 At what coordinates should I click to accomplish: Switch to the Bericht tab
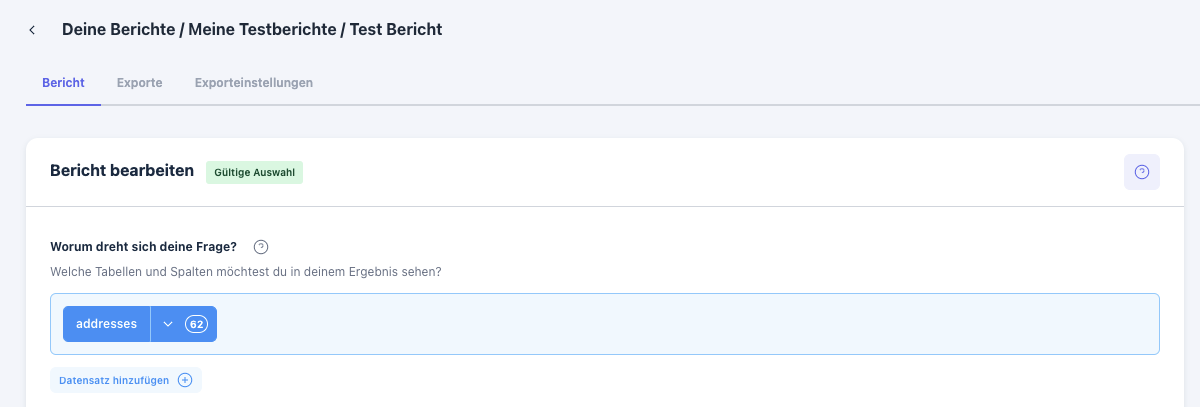63,83
